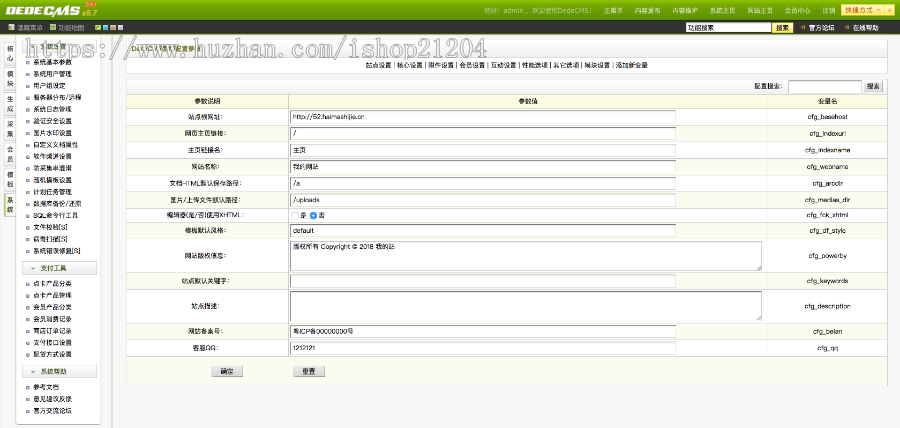The image size is (900, 428).
Task: Open 内容维护 in the top navigation
Action: 685,10
